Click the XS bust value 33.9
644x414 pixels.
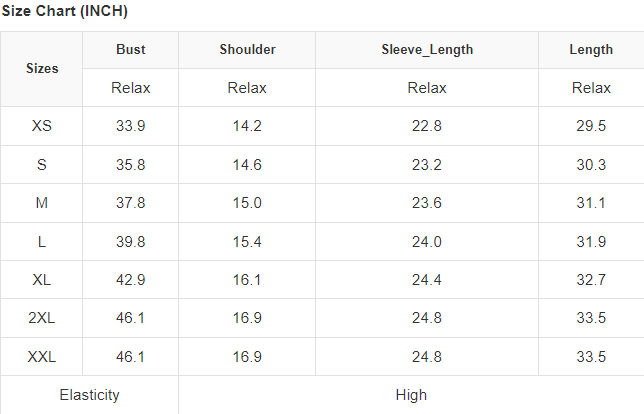point(131,126)
